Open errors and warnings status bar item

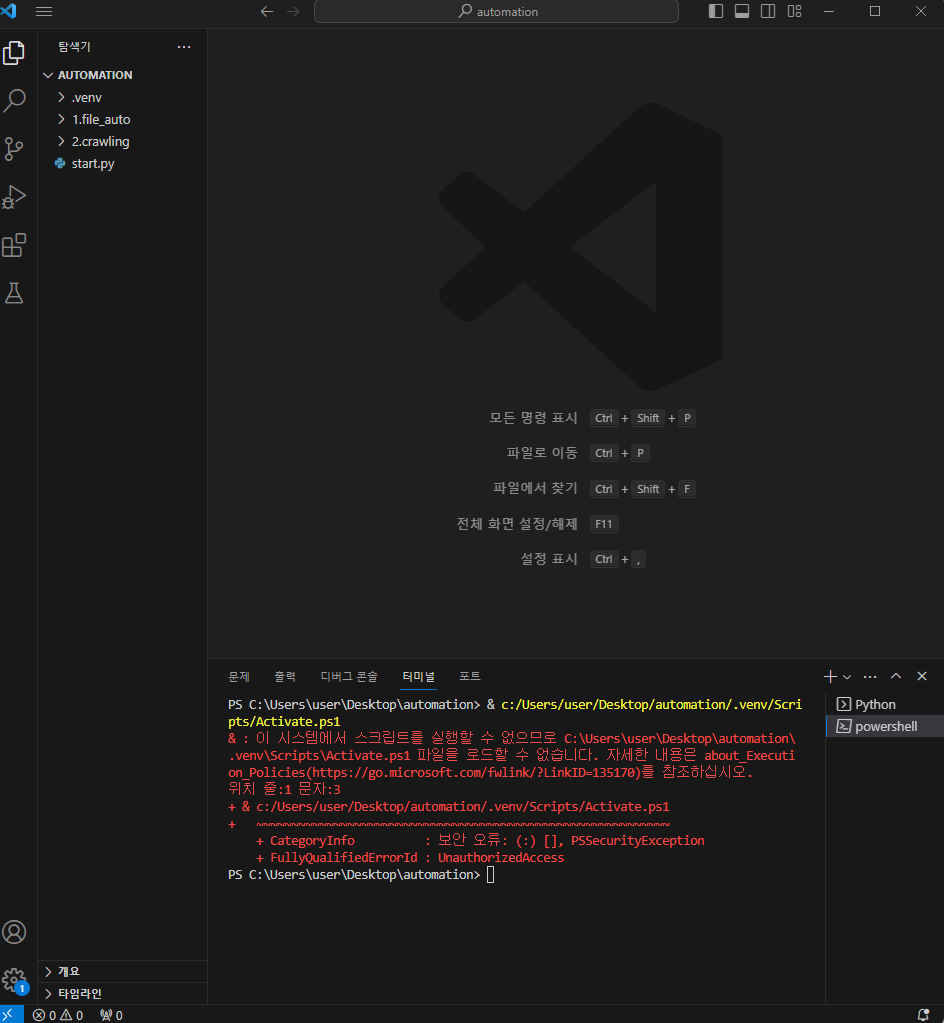[58, 1015]
